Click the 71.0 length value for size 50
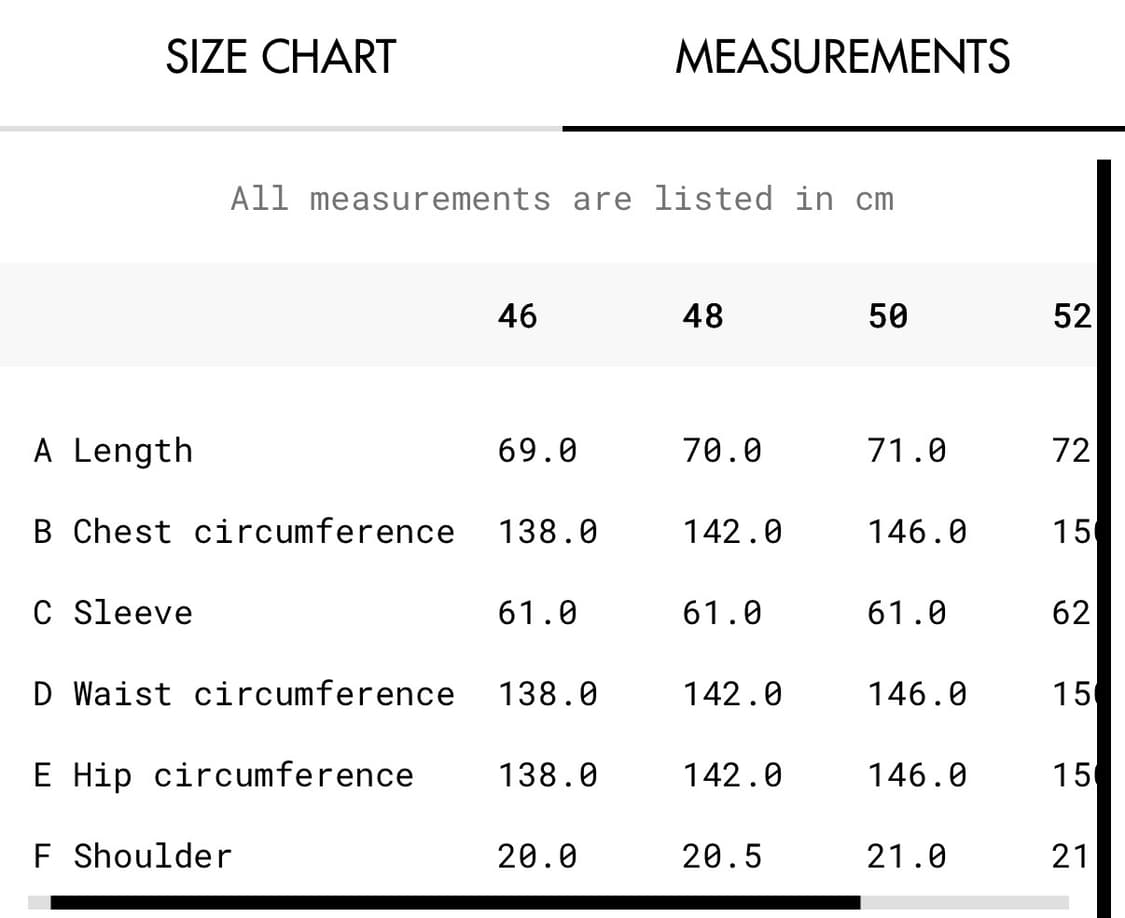This screenshot has width=1125, height=918. point(907,451)
